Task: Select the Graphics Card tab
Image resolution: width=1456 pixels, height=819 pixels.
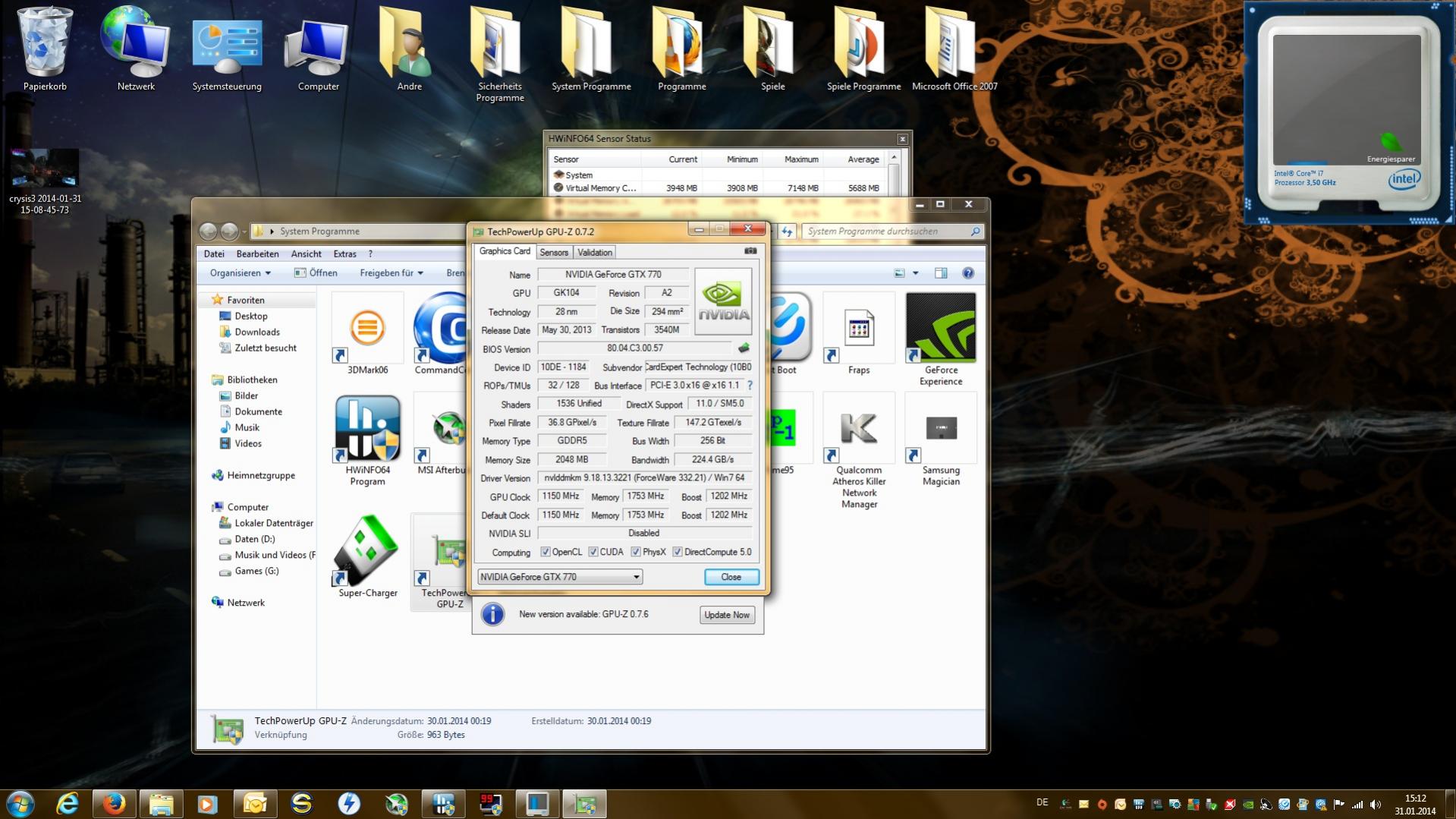Action: coord(505,251)
